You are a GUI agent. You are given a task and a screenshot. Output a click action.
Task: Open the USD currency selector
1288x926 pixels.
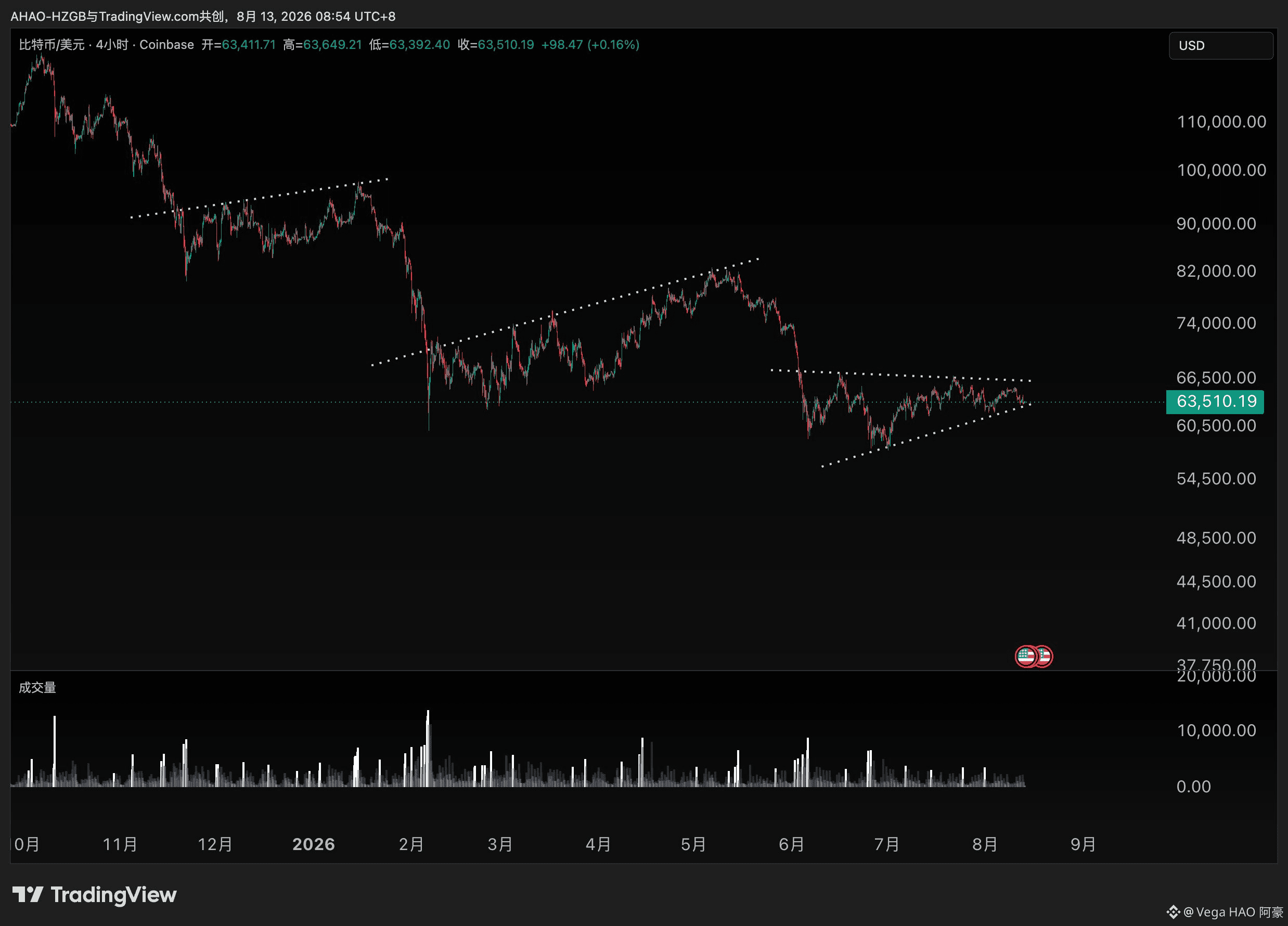1220,45
